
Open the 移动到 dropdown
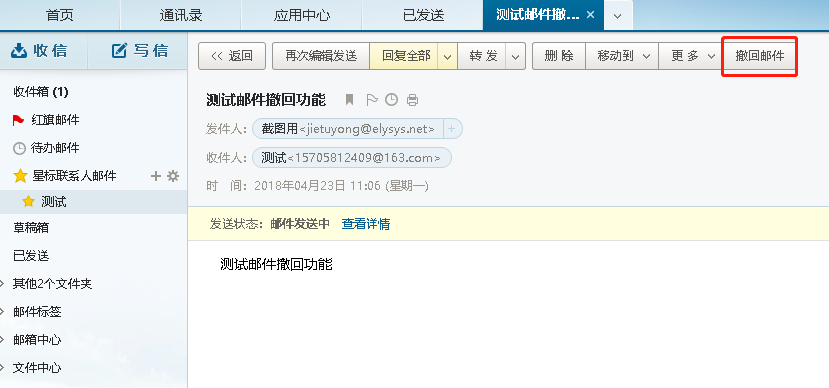pyautogui.click(x=622, y=56)
